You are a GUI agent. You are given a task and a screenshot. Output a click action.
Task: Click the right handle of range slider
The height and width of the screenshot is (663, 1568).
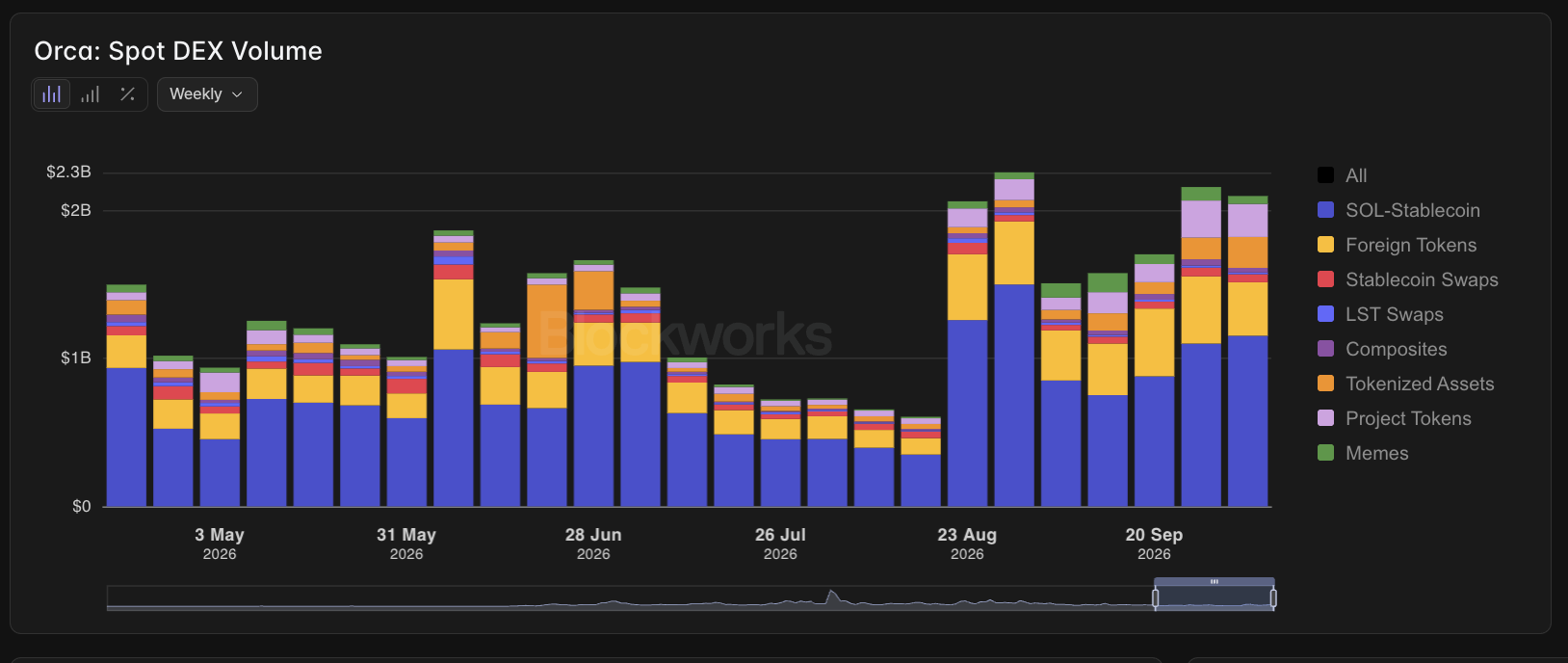coord(1273,598)
